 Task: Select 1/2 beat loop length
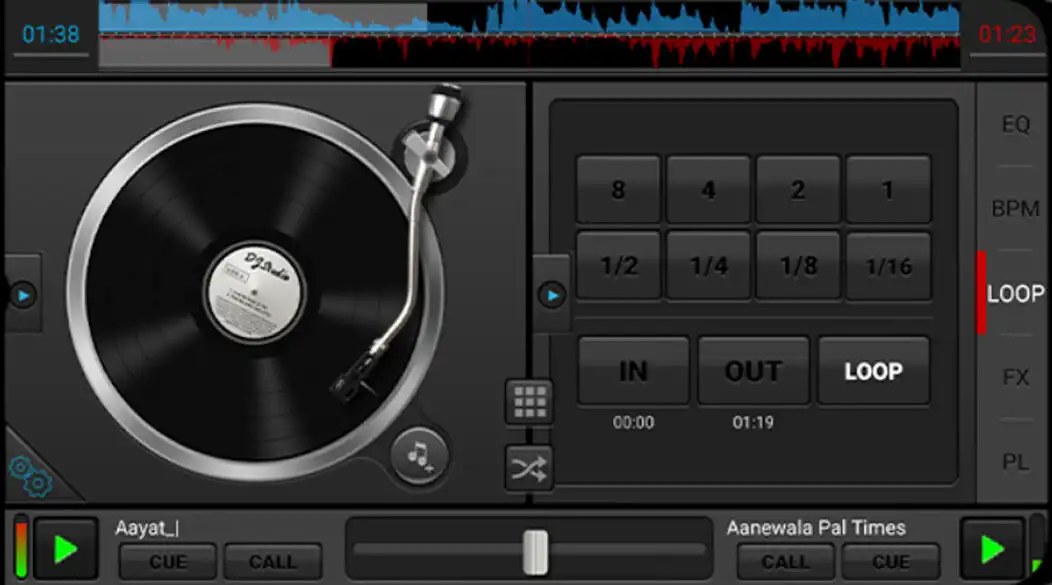point(619,266)
